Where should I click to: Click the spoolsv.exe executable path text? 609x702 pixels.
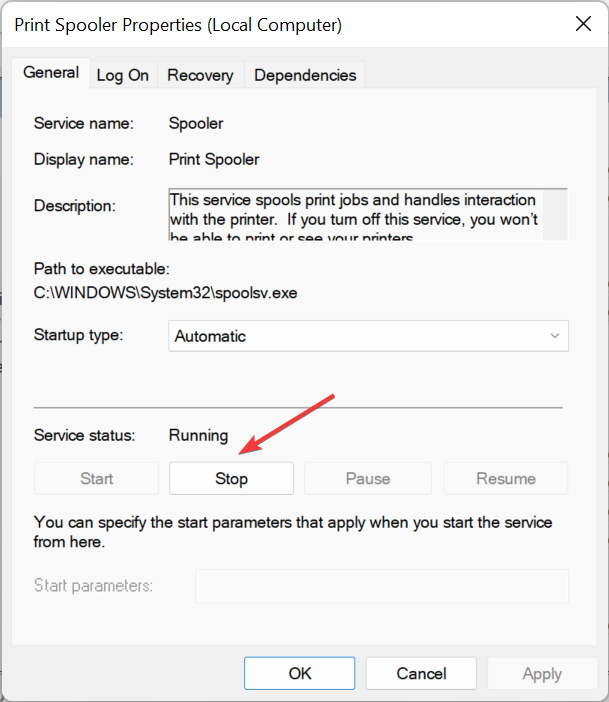tap(165, 293)
